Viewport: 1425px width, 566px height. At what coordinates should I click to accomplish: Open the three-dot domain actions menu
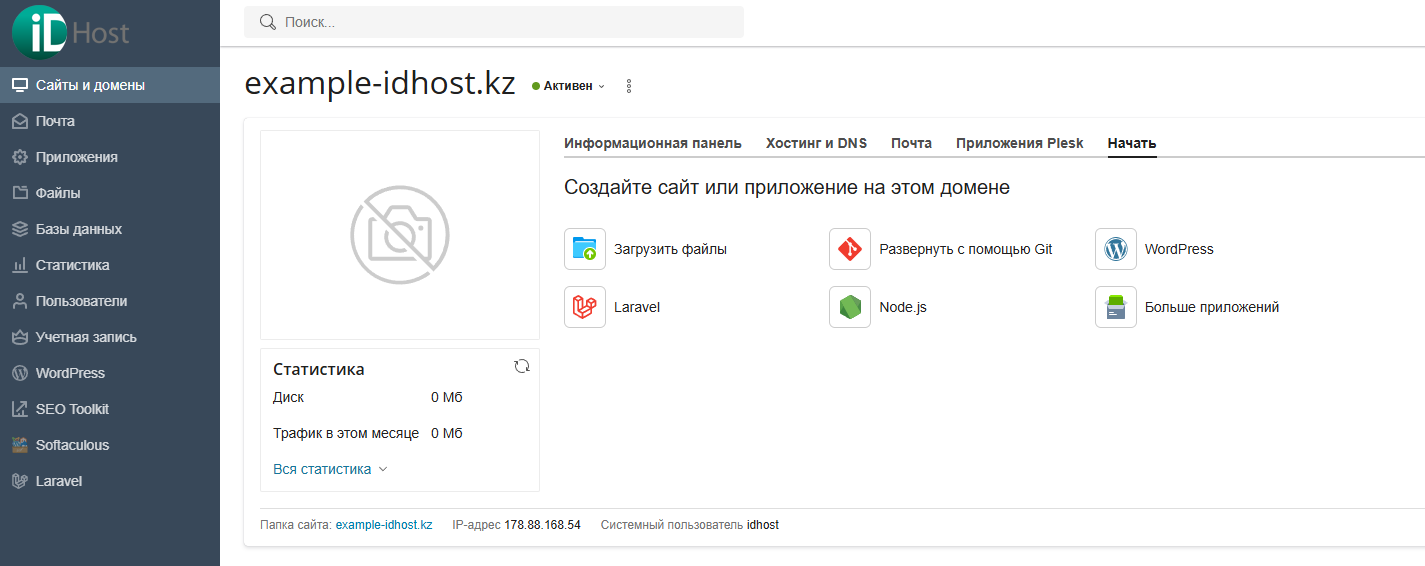tap(629, 86)
